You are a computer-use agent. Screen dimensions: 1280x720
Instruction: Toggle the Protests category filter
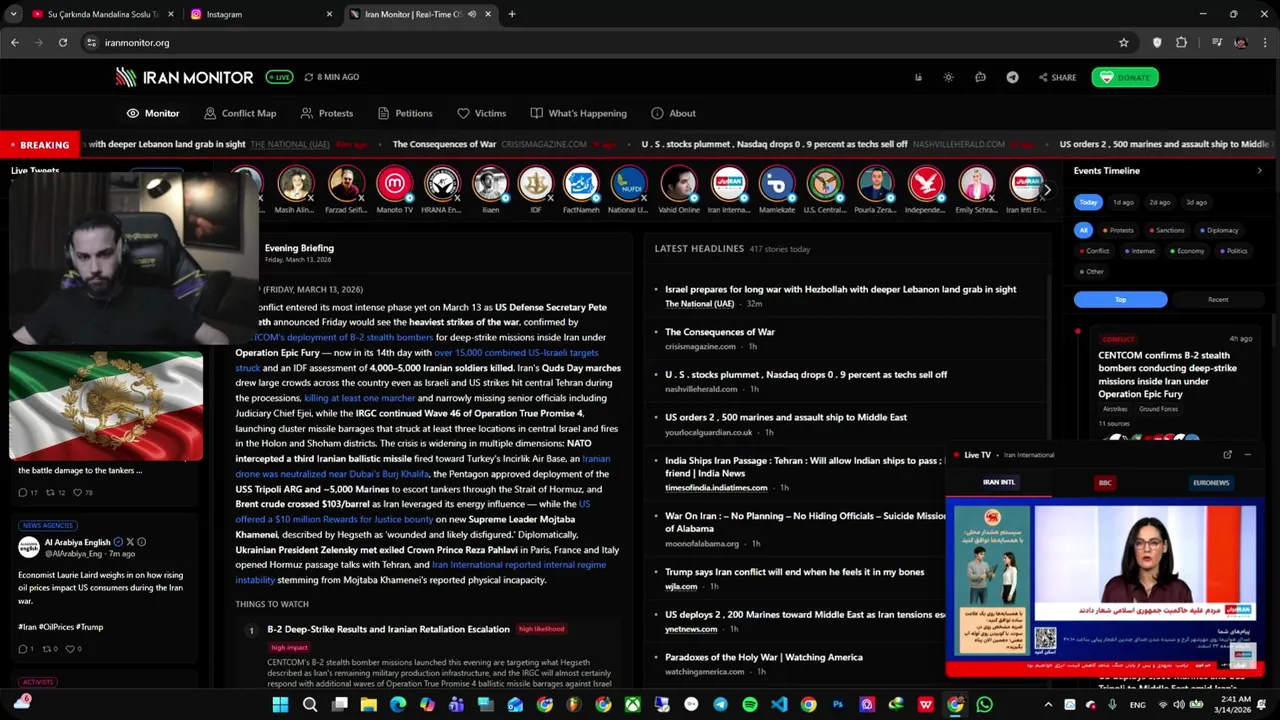[x=1119, y=230]
